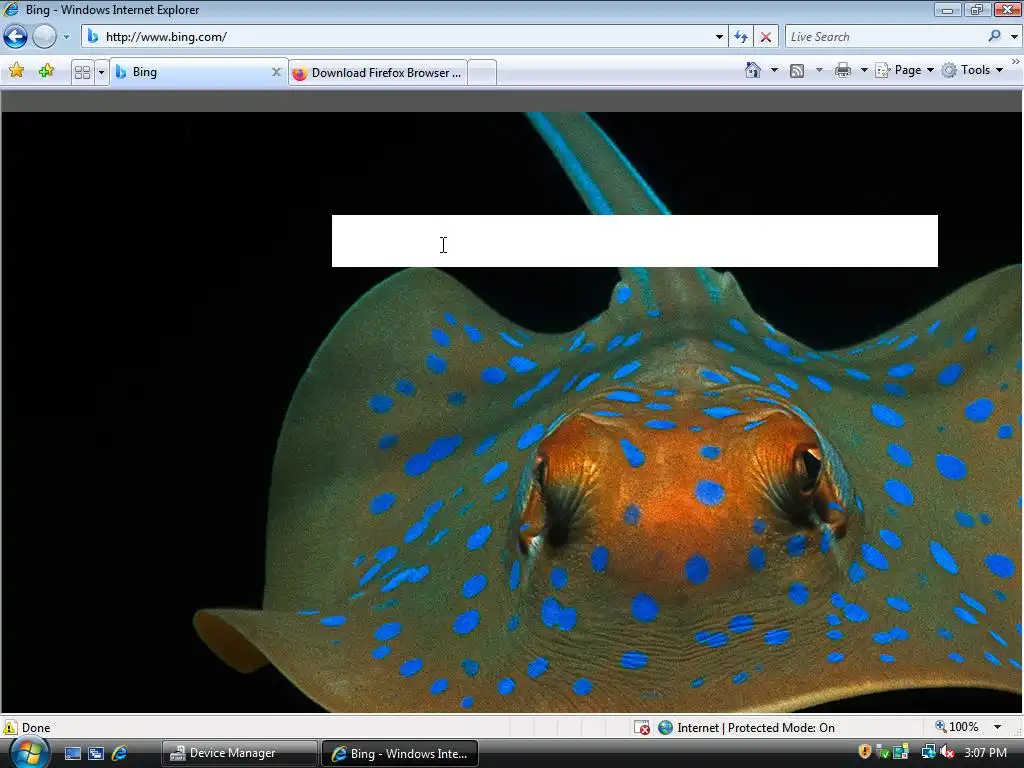This screenshot has height=768, width=1024.
Task: Go back with the Back arrow button
Action: 16,37
